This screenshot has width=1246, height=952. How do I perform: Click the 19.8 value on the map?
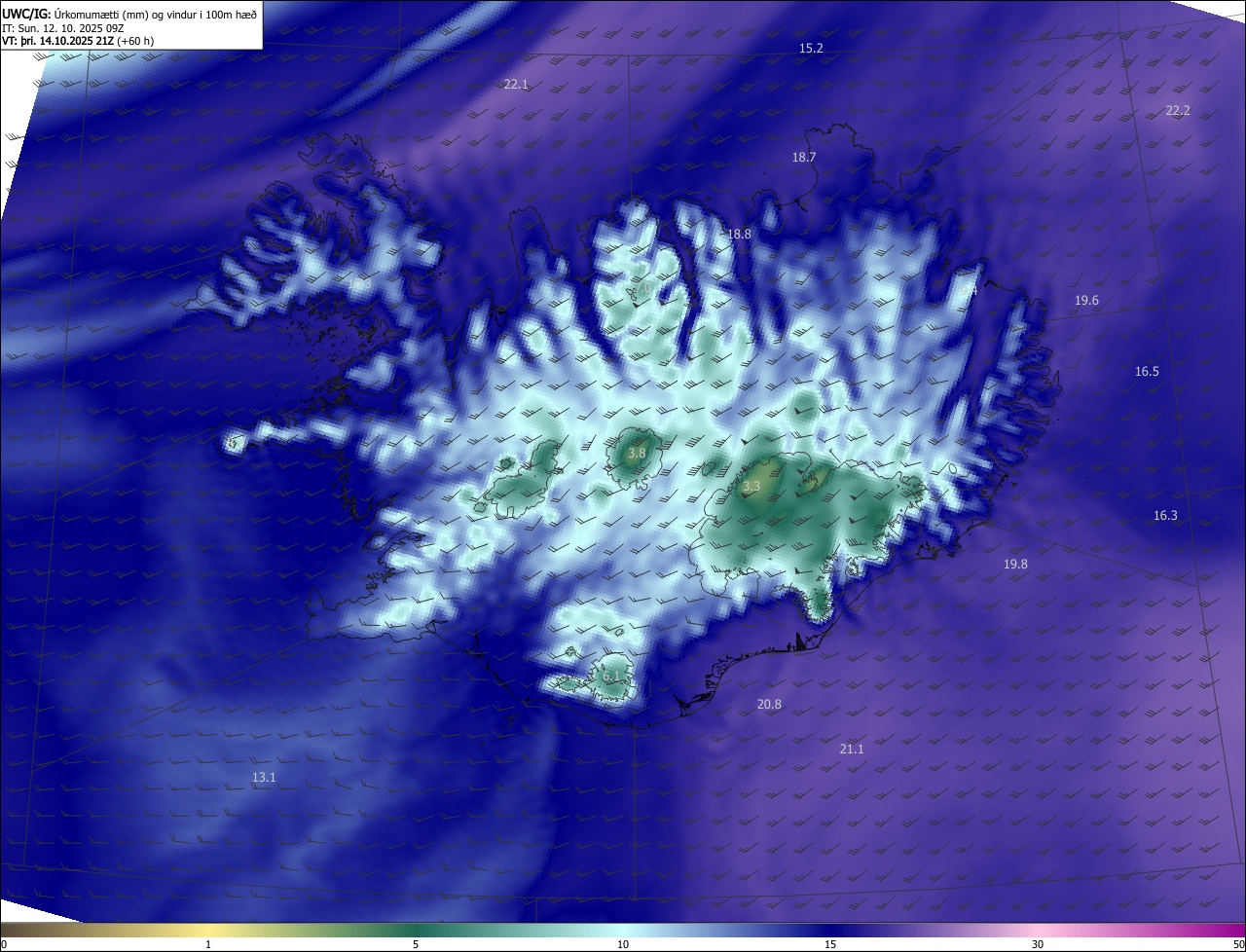pyautogui.click(x=1015, y=565)
